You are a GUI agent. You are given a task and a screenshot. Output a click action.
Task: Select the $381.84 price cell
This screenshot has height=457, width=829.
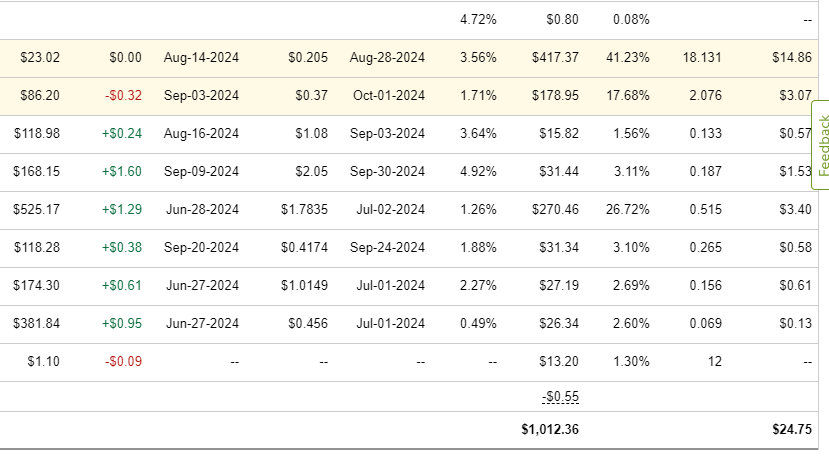37,324
